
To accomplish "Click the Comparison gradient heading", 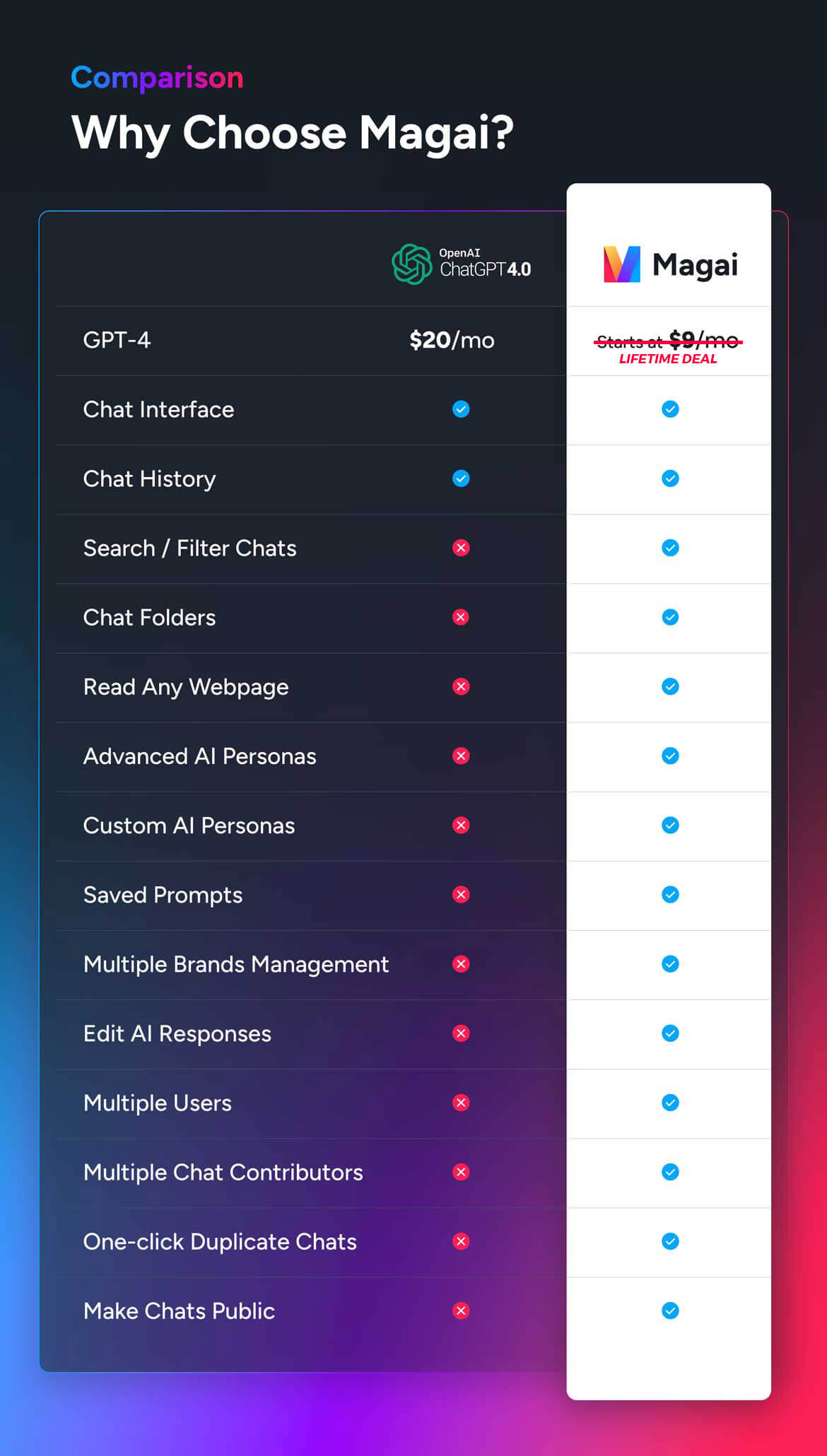I will [x=157, y=78].
